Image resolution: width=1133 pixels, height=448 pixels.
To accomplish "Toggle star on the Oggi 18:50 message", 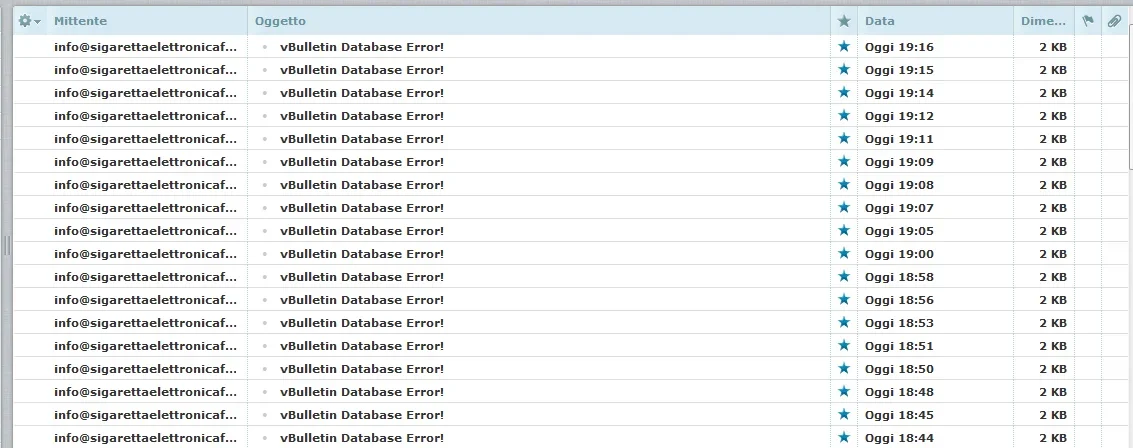I will point(844,369).
